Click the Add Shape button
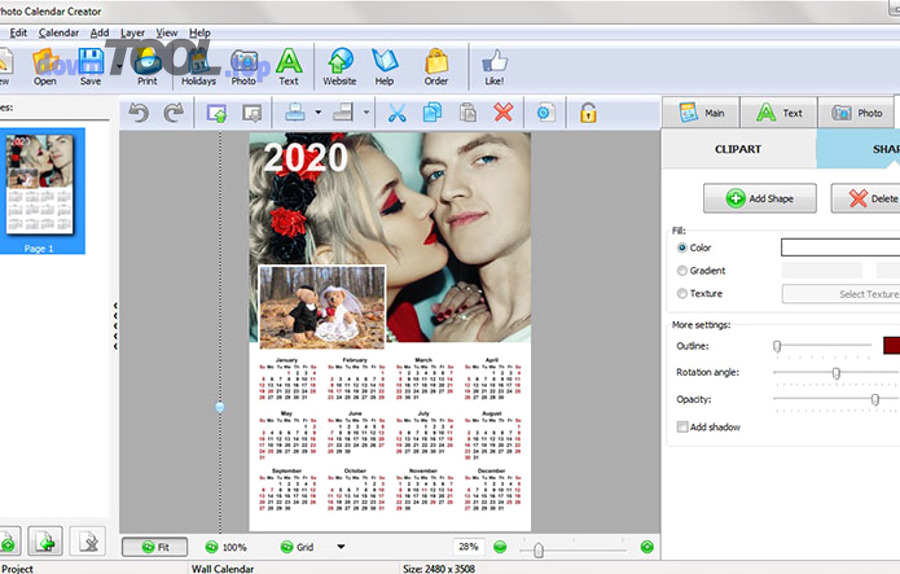 pyautogui.click(x=759, y=199)
